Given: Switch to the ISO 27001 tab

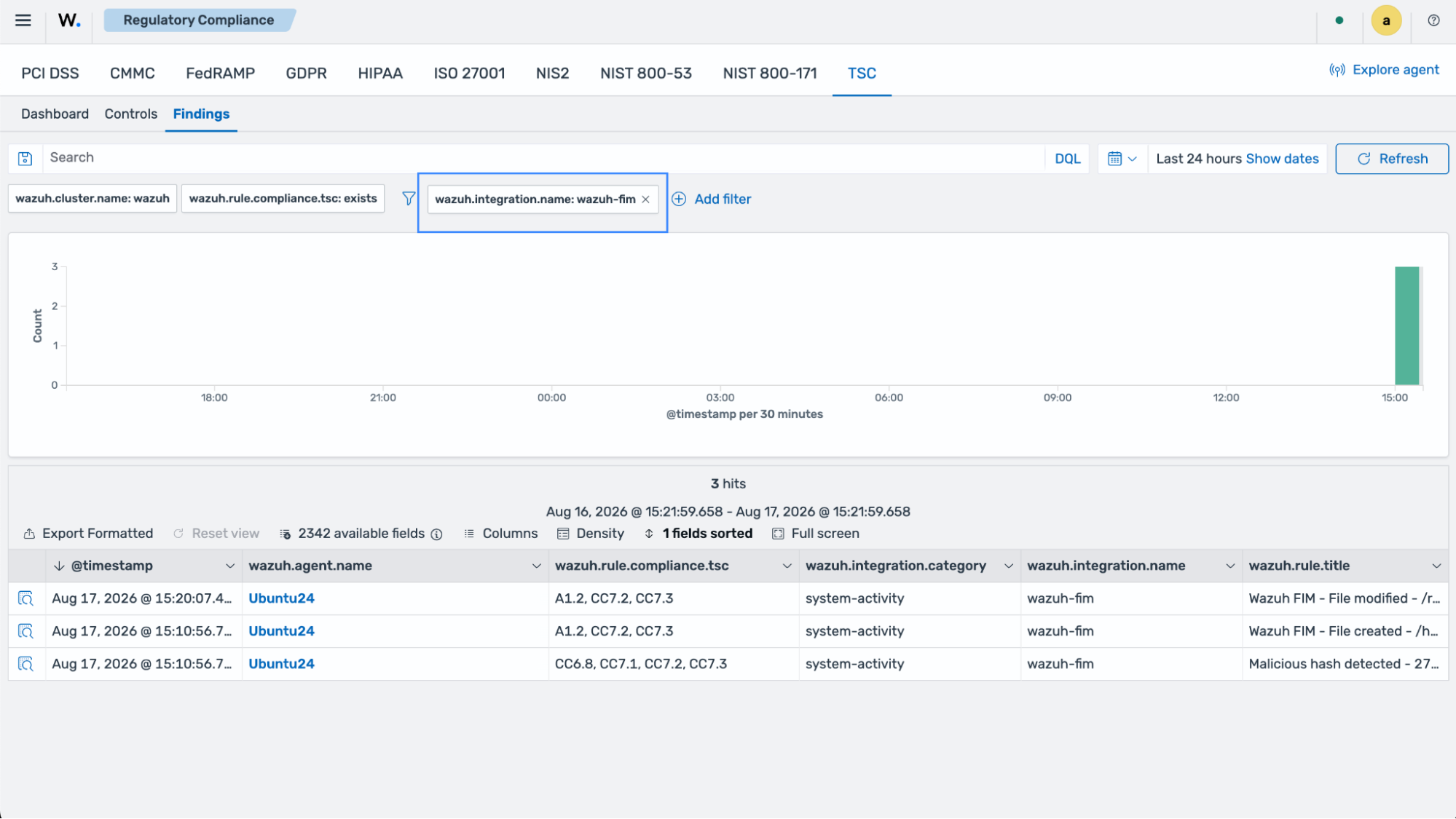Looking at the screenshot, I should (x=470, y=74).
